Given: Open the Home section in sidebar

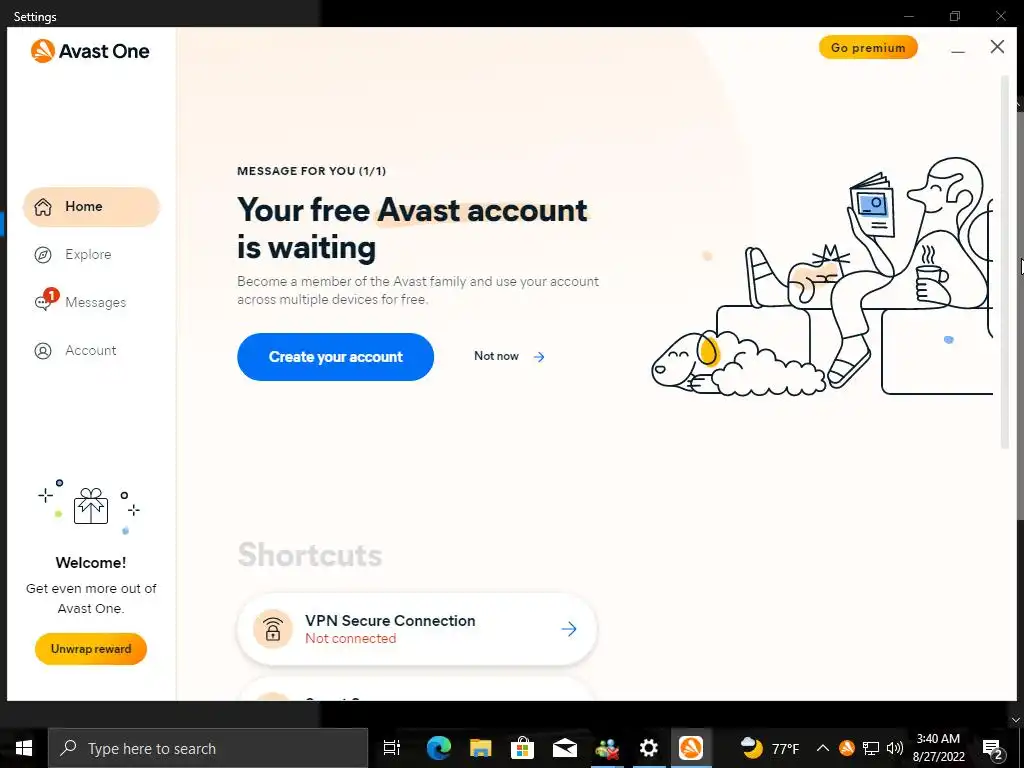Looking at the screenshot, I should [91, 206].
